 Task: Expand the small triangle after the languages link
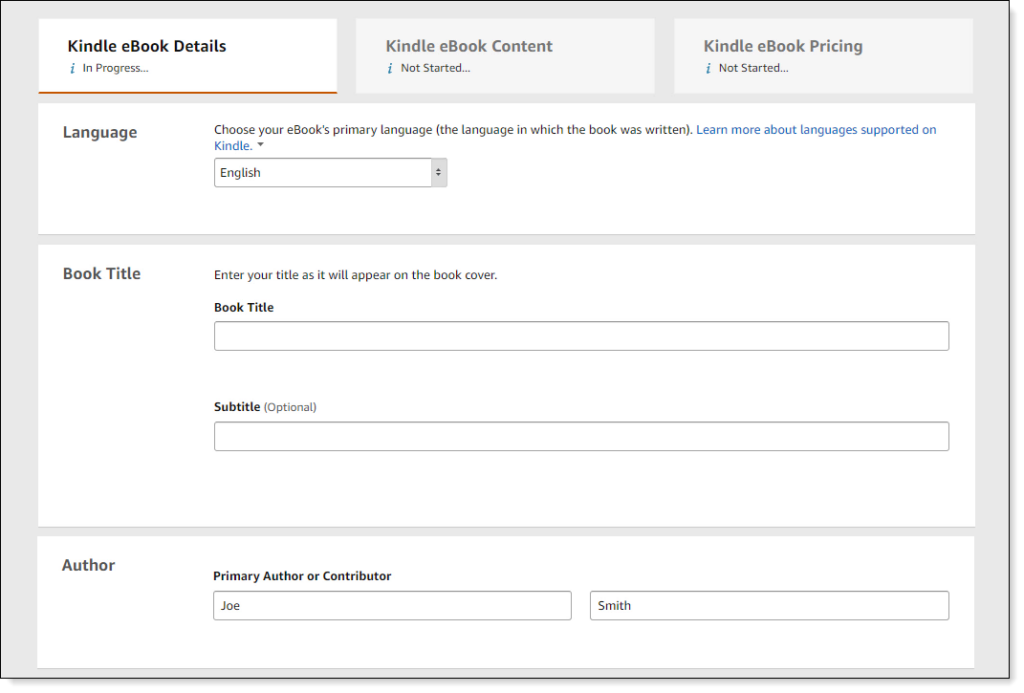coord(261,146)
